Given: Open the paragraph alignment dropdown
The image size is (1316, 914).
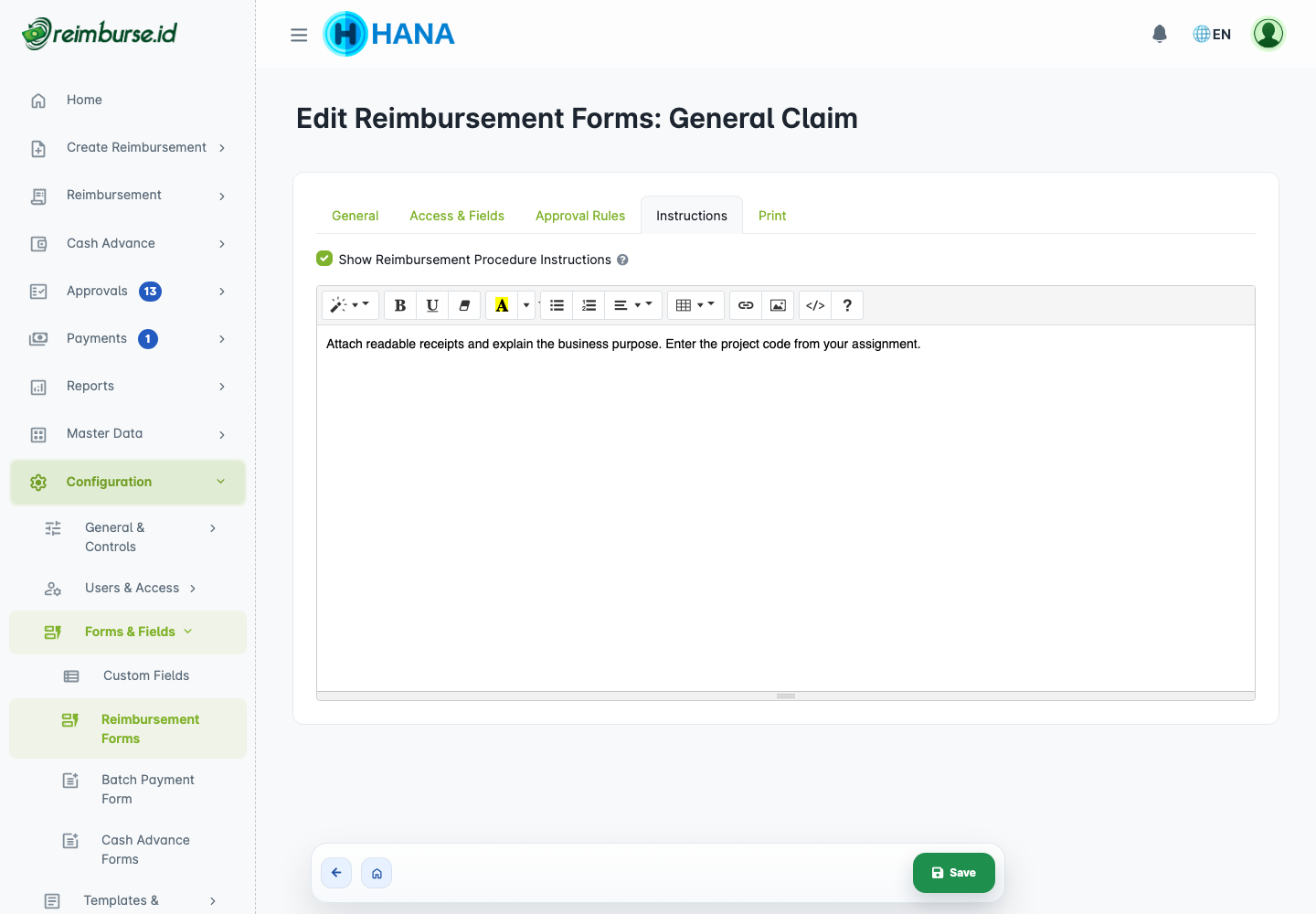Looking at the screenshot, I should (x=633, y=305).
